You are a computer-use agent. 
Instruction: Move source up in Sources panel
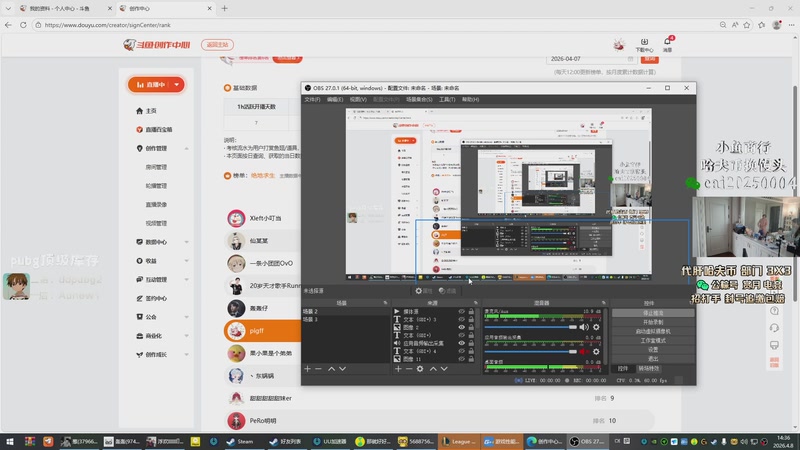coord(433,368)
